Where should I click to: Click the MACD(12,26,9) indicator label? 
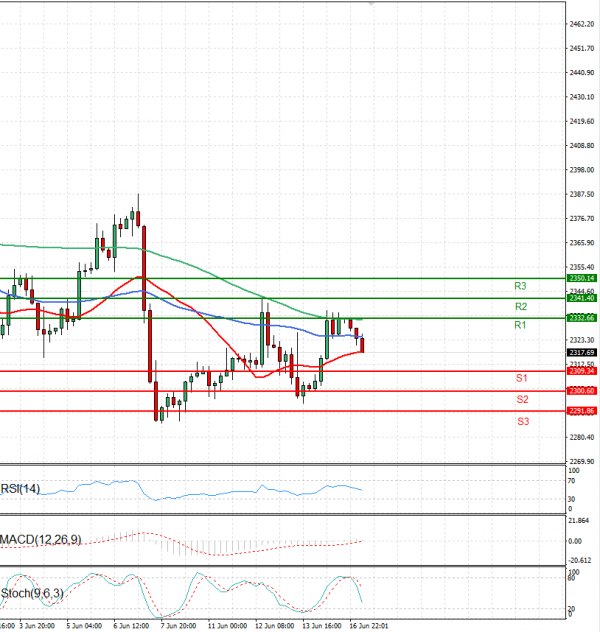41,539
